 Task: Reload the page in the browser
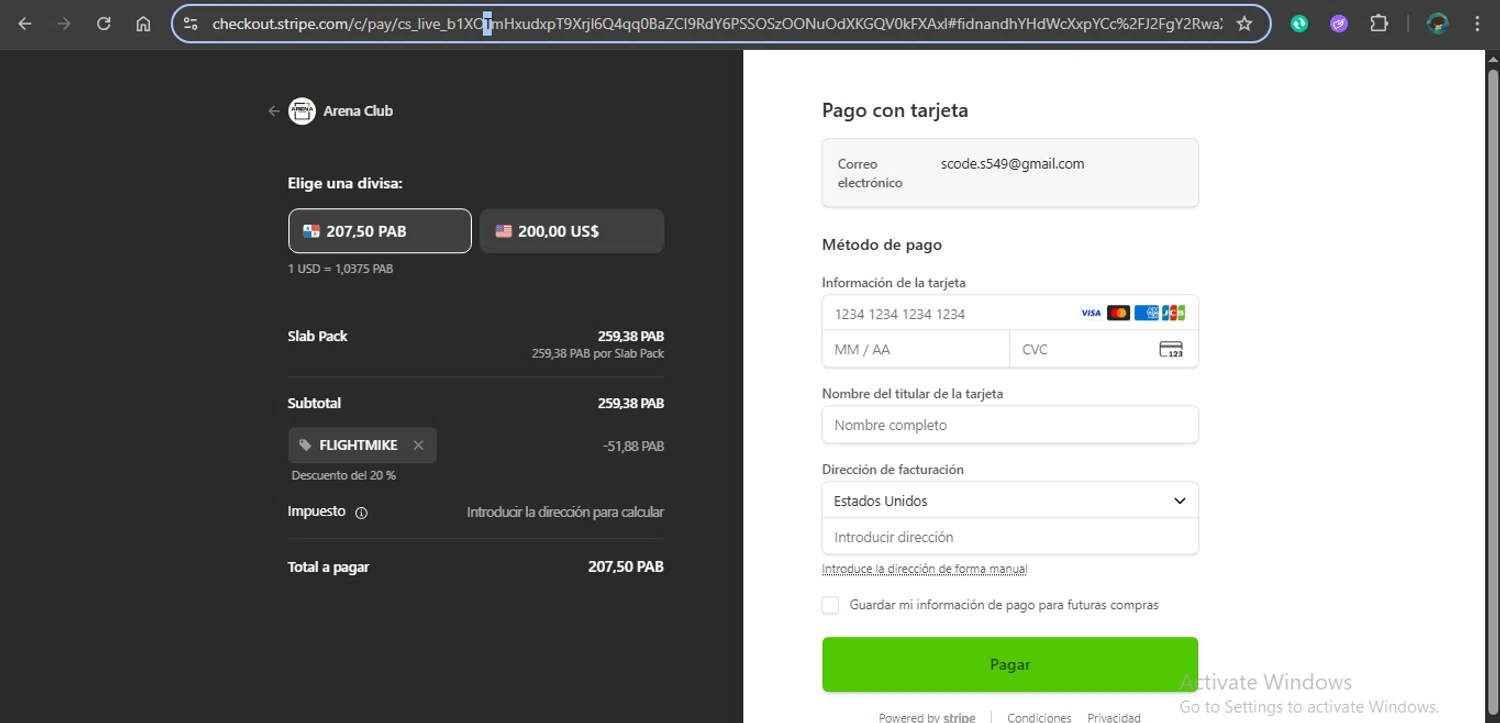click(x=104, y=24)
